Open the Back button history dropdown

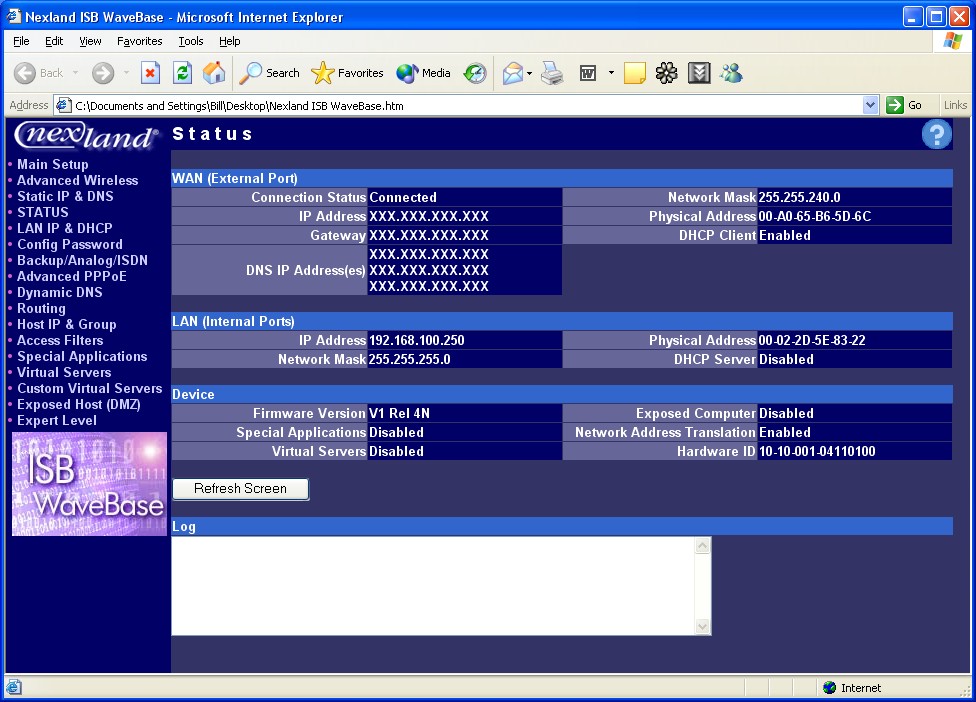coord(75,73)
